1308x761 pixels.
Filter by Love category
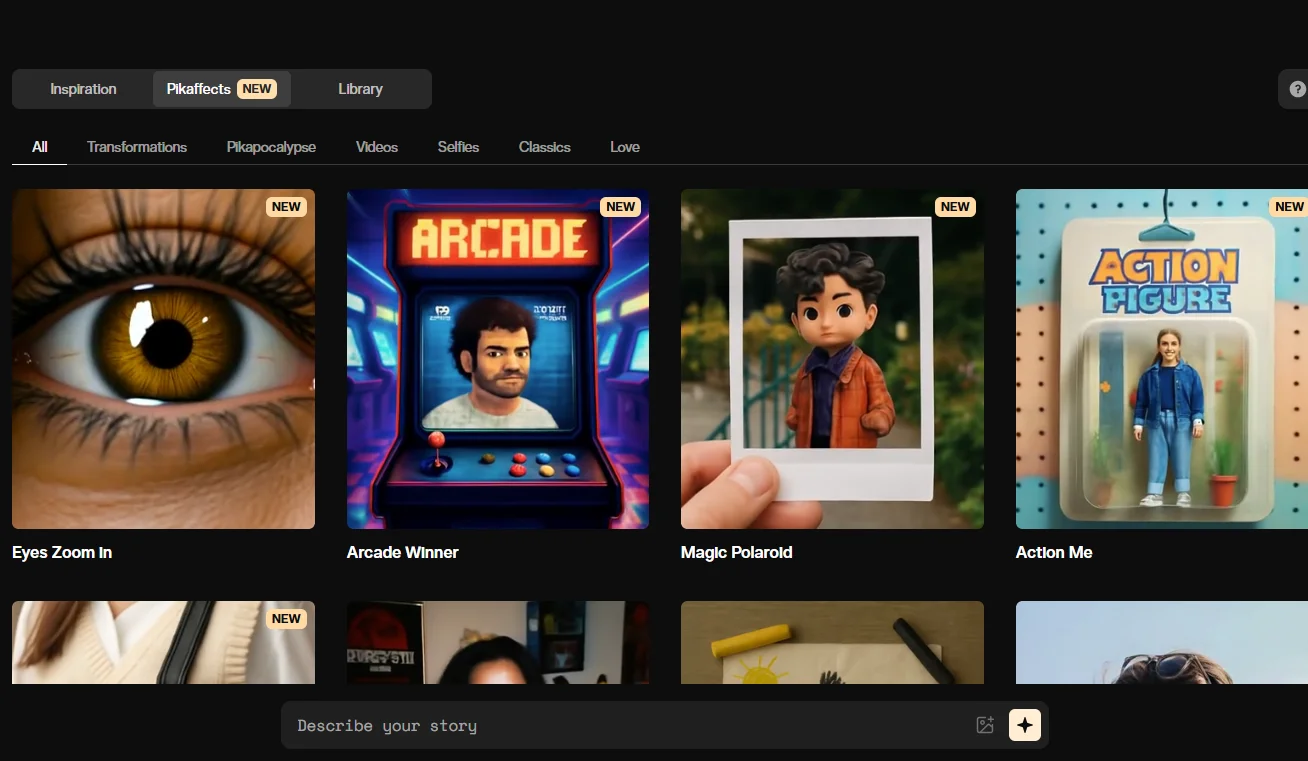[625, 147]
